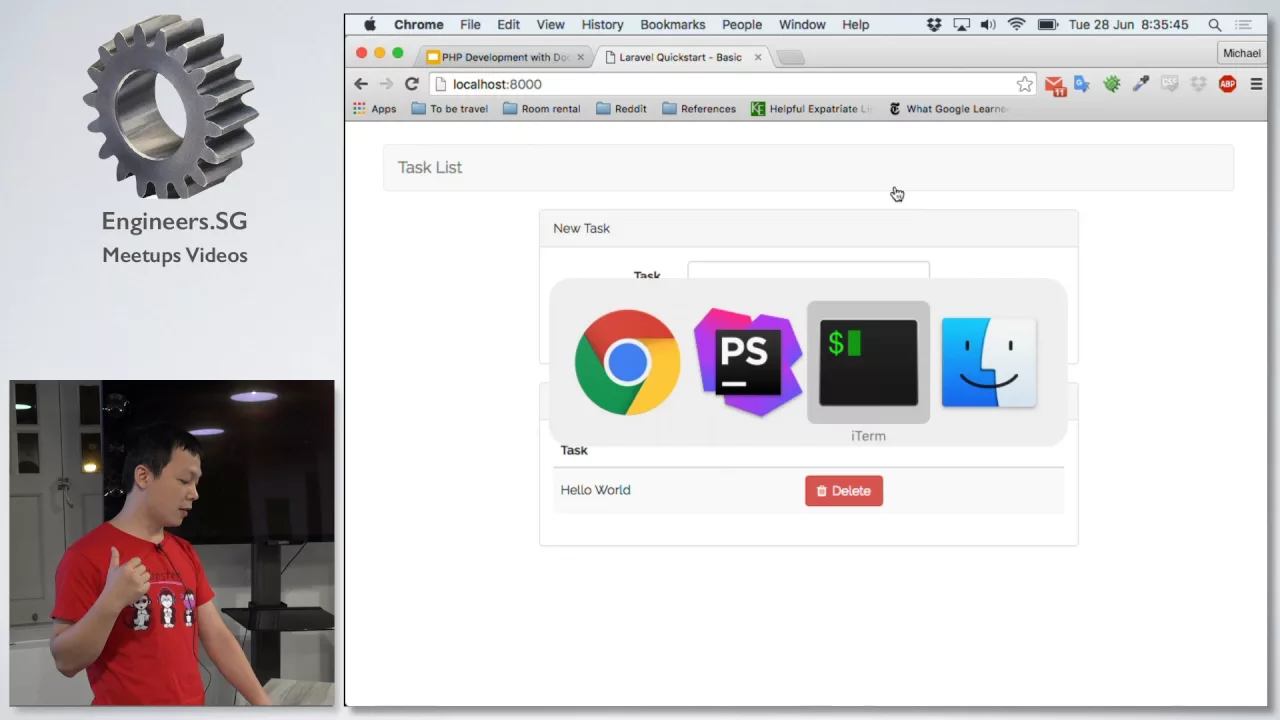Open the Chrome hamburger menu

tap(1256, 84)
